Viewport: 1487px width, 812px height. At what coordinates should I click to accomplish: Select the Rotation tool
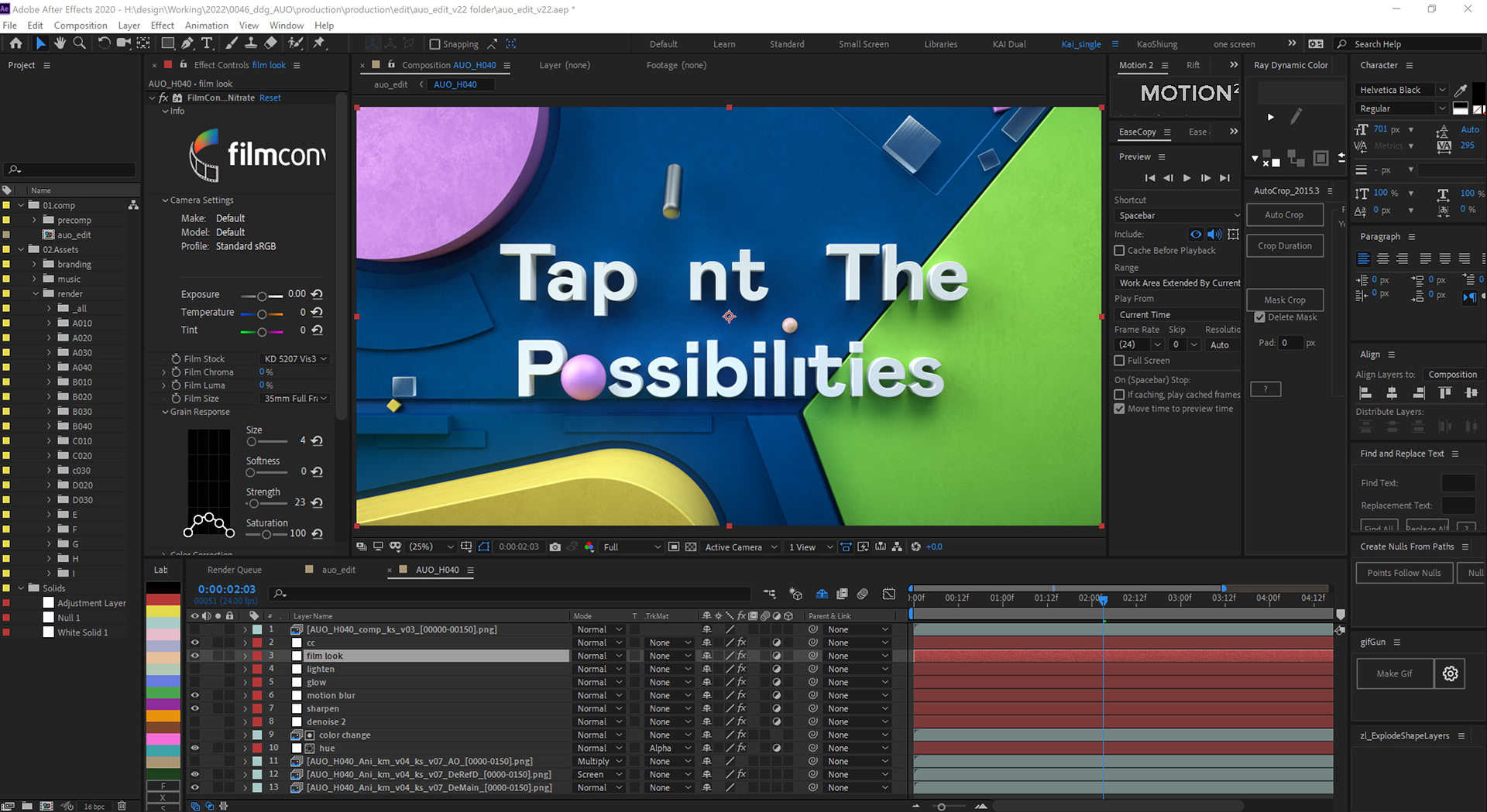pos(104,43)
